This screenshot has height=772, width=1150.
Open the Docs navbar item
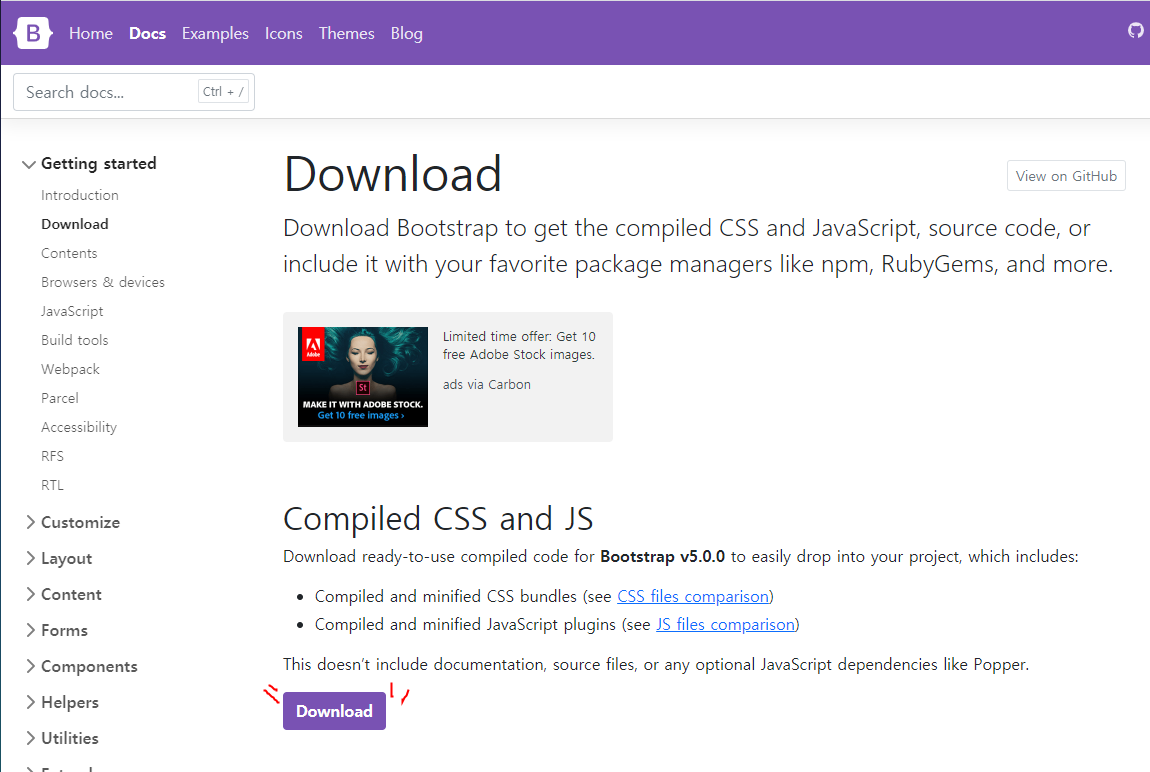pos(147,34)
